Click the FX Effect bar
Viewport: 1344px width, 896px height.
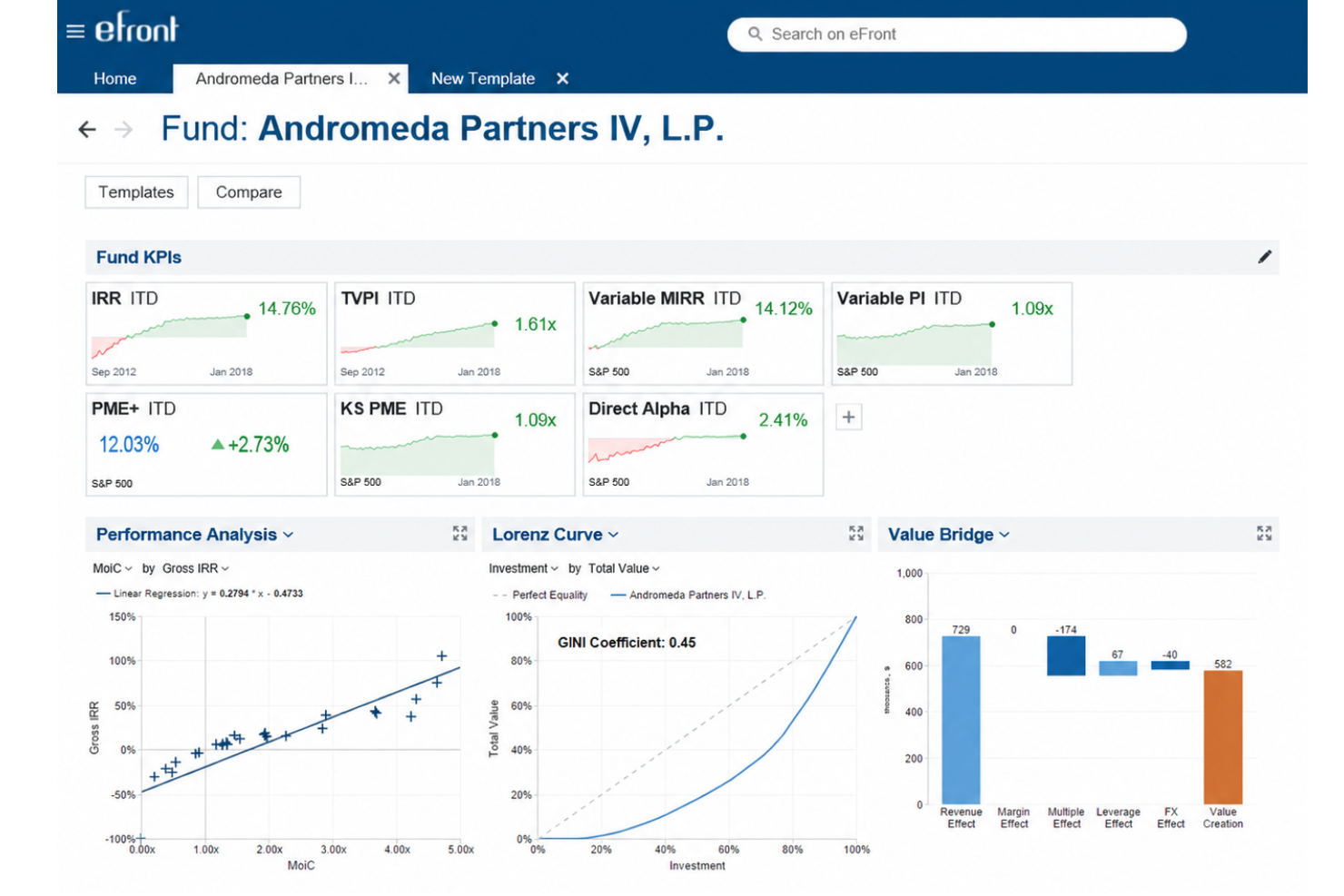[x=1171, y=665]
